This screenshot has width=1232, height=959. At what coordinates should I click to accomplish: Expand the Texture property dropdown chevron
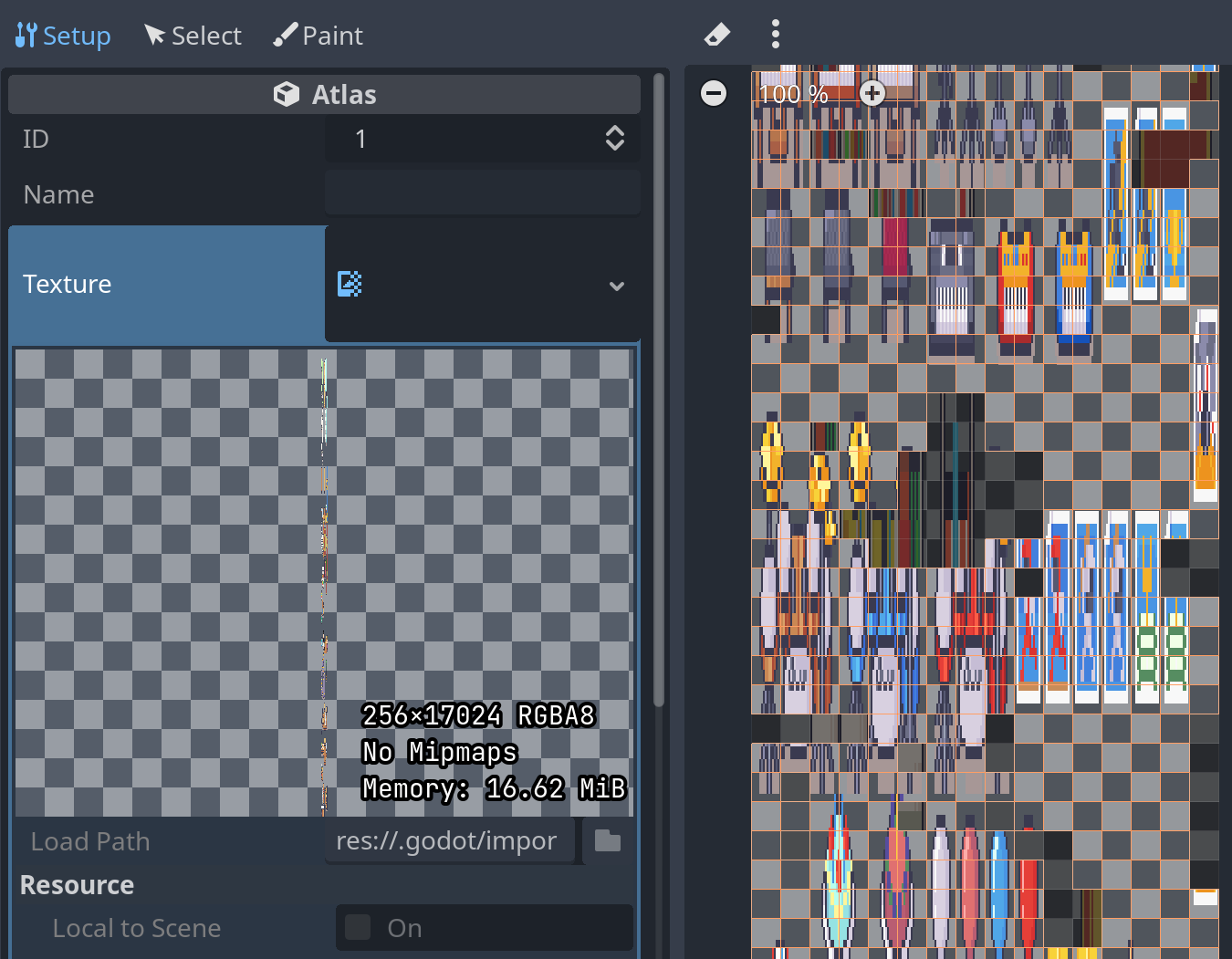(617, 286)
